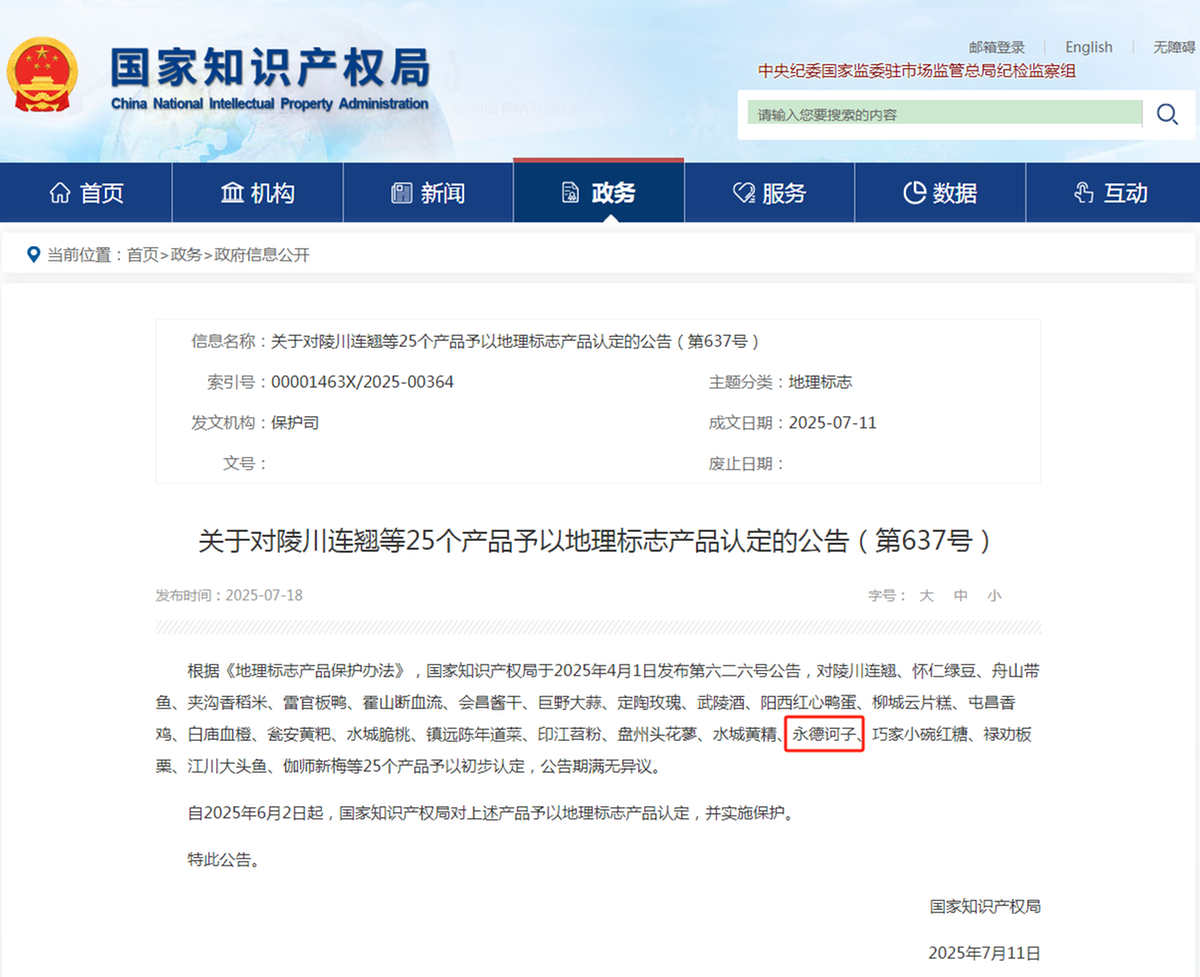Click the 成文日期 value 2025-07-11

point(833,423)
